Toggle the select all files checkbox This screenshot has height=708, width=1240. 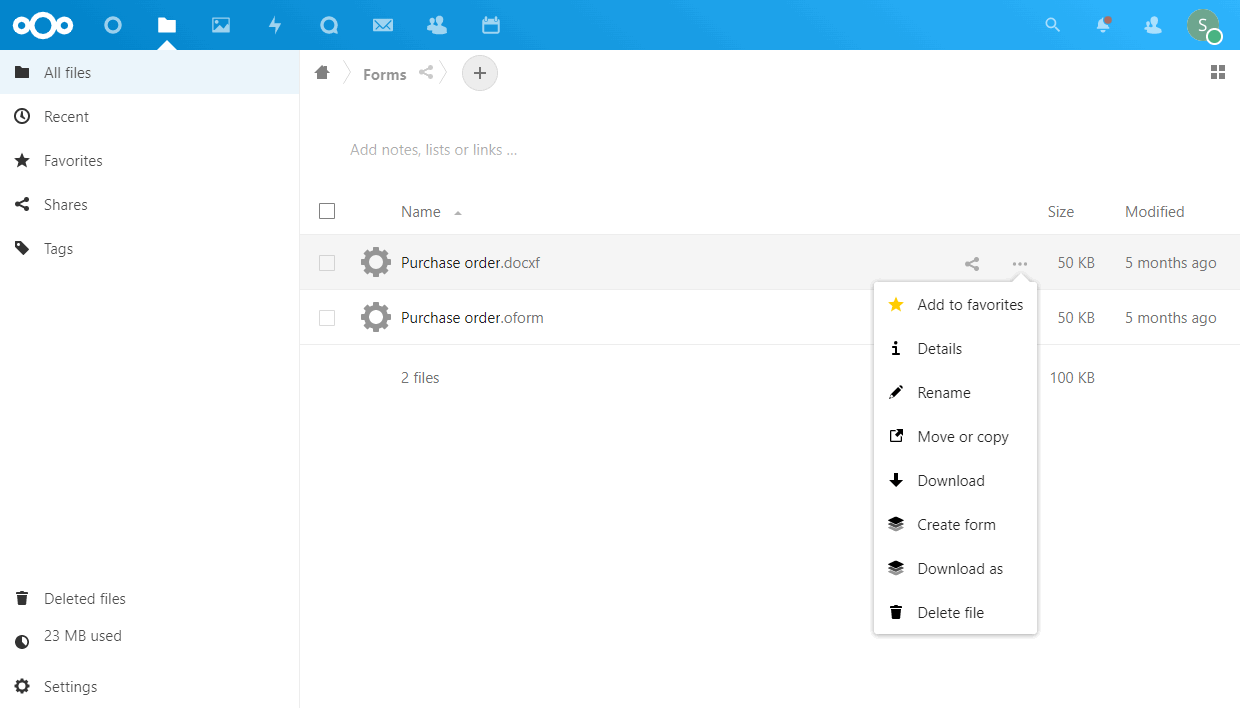point(327,211)
